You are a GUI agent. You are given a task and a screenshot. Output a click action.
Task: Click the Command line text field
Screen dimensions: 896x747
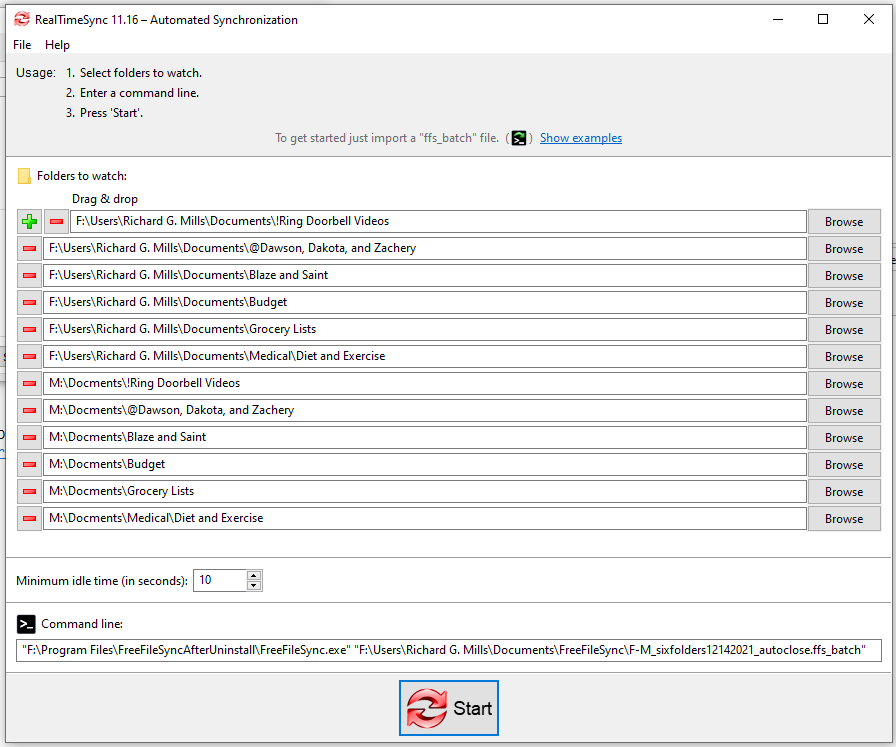tap(449, 650)
